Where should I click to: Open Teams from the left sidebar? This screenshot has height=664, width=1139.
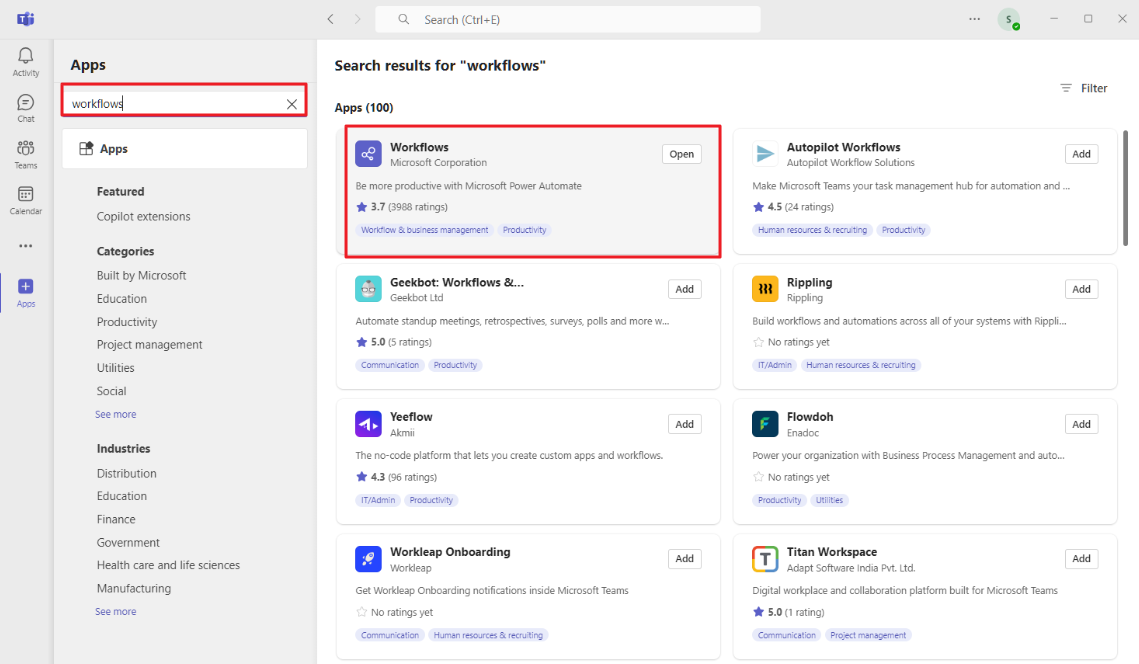pos(25,152)
